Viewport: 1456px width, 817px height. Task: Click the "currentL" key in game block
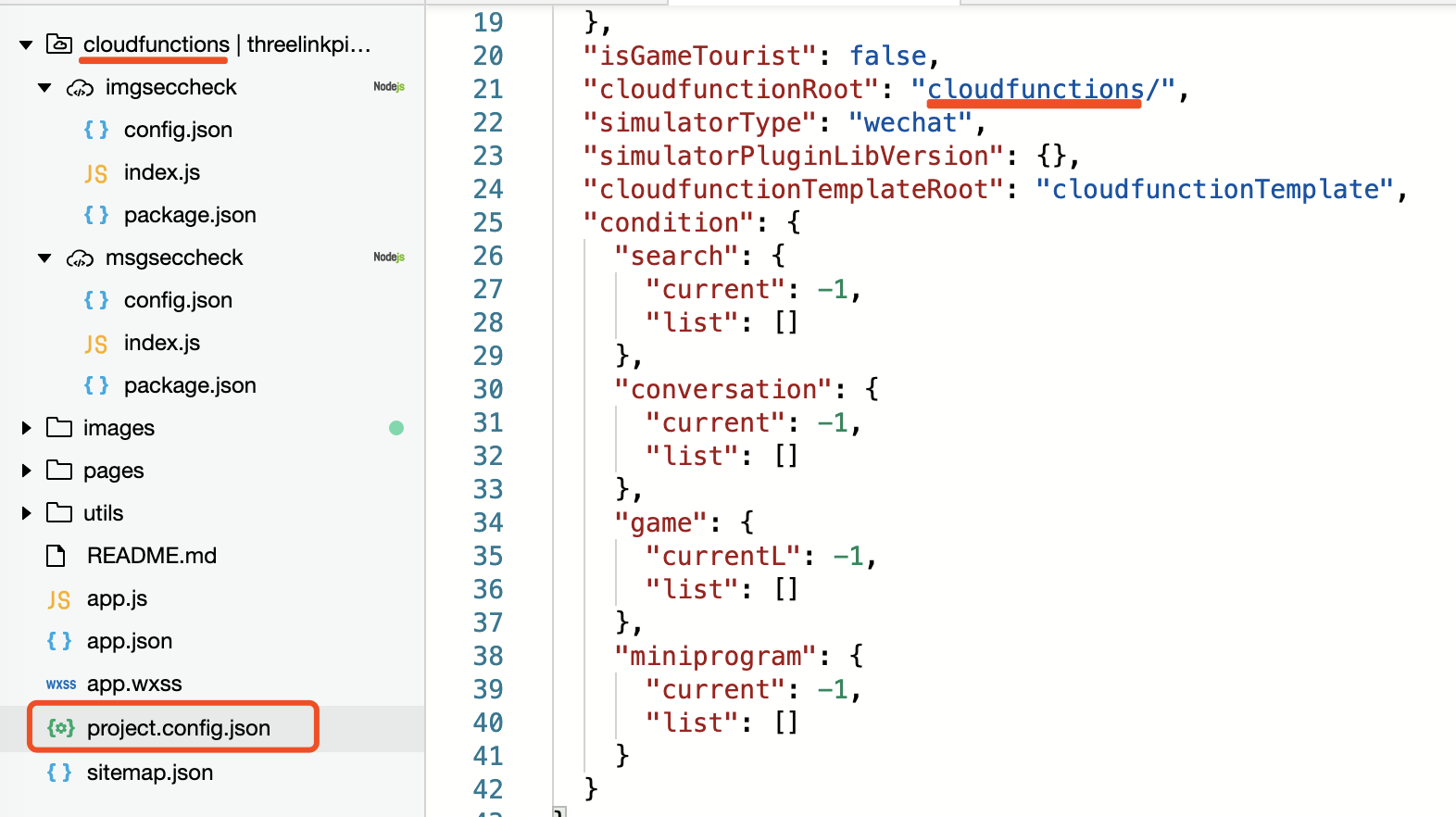(x=723, y=556)
